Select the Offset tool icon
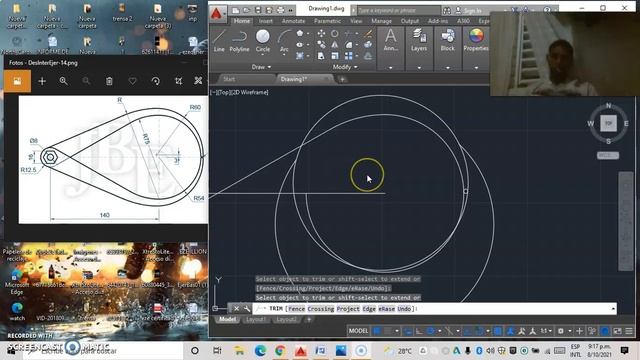The height and width of the screenshot is (360, 640). 368,56
